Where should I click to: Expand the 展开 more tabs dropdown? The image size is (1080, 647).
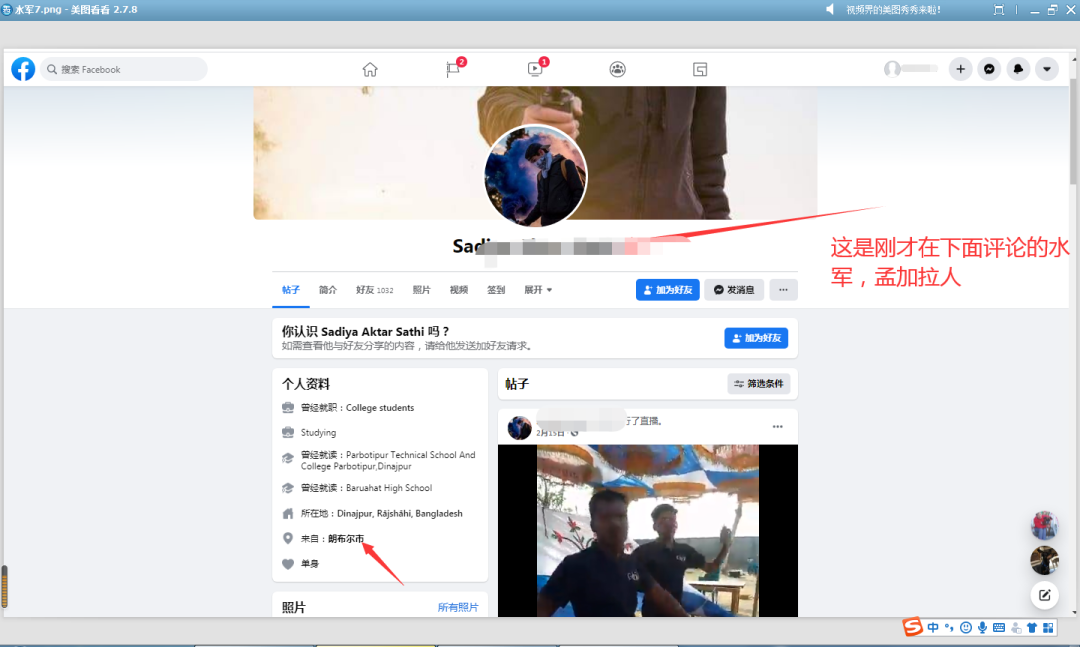click(x=538, y=290)
